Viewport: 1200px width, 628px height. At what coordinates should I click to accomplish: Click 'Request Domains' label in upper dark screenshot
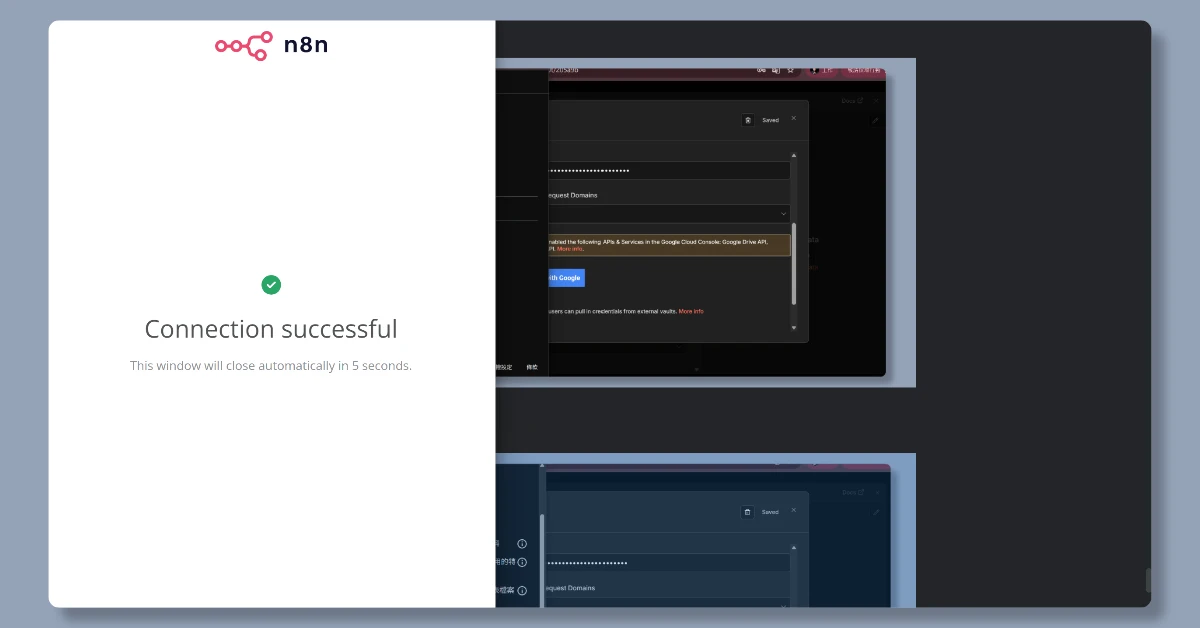click(x=572, y=195)
